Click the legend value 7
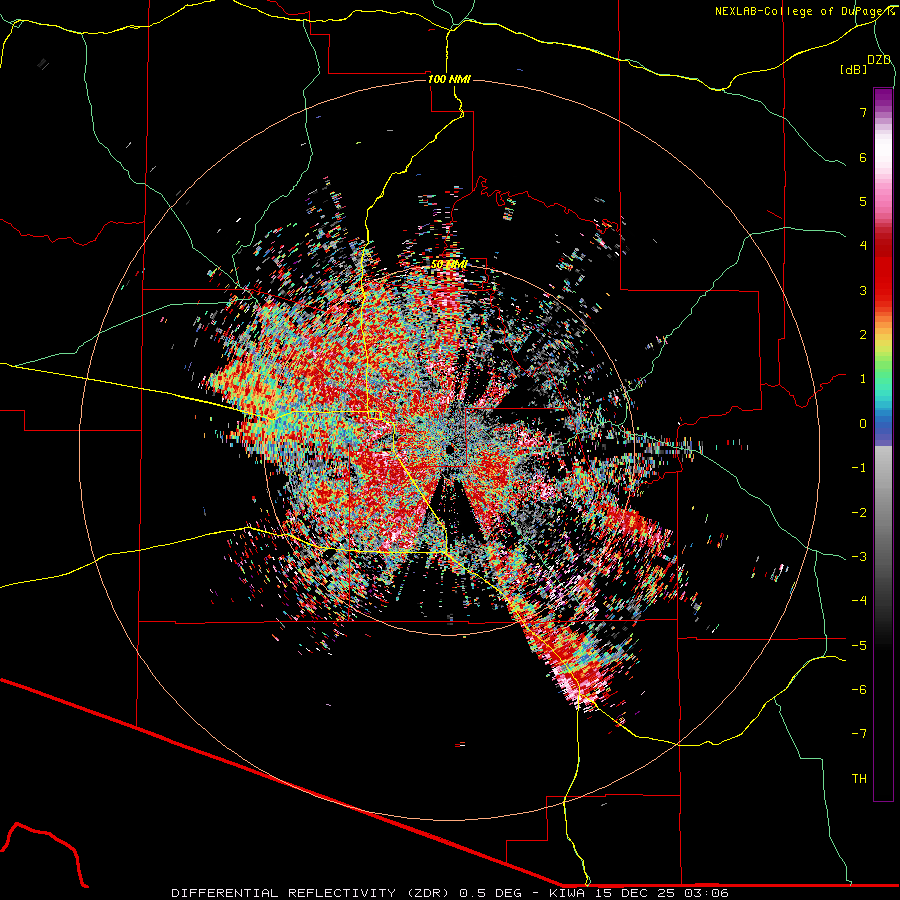 coord(863,112)
